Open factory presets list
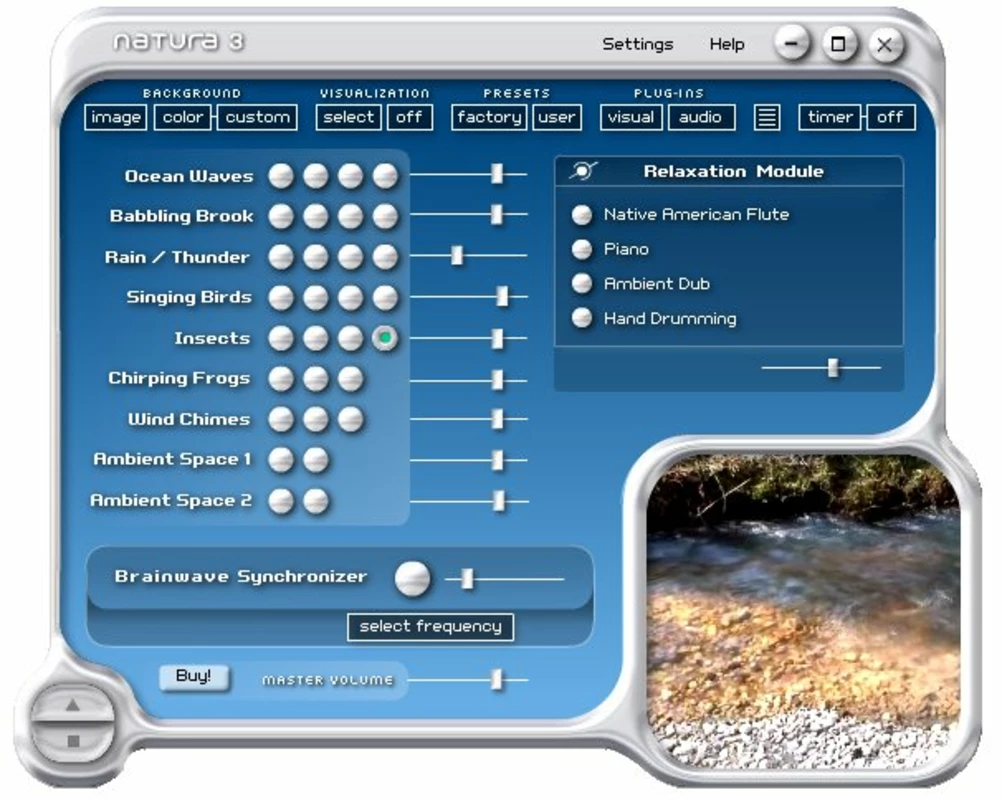The image size is (1002, 800). 489,118
